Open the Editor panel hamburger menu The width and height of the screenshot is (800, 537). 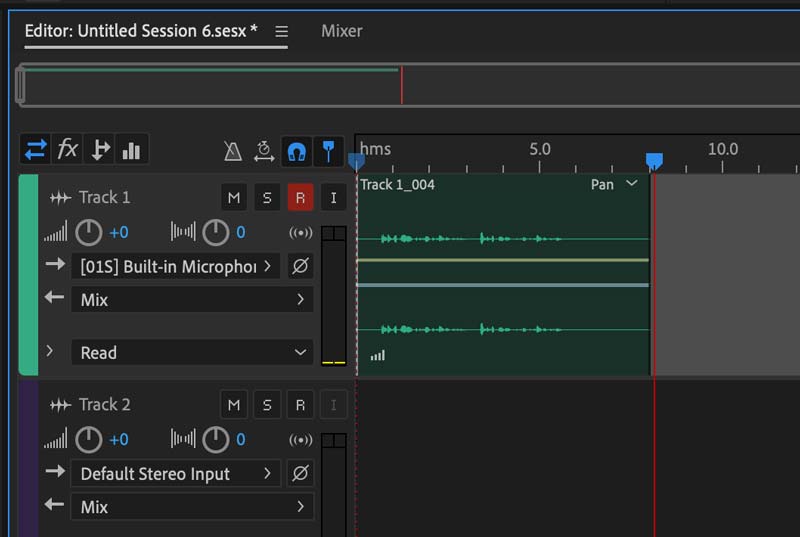coord(282,32)
